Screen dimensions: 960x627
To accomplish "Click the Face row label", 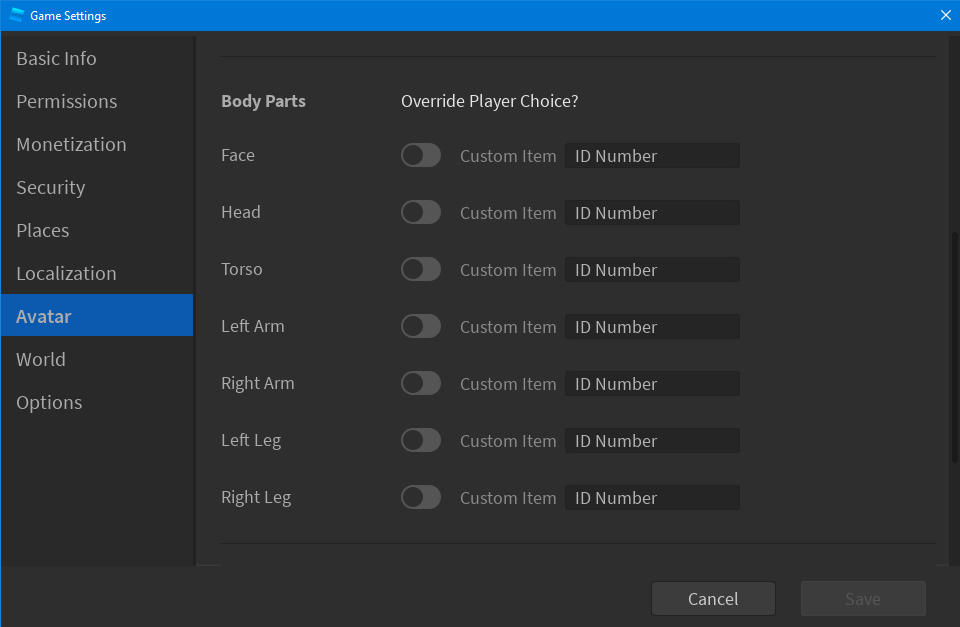I will [x=238, y=156].
